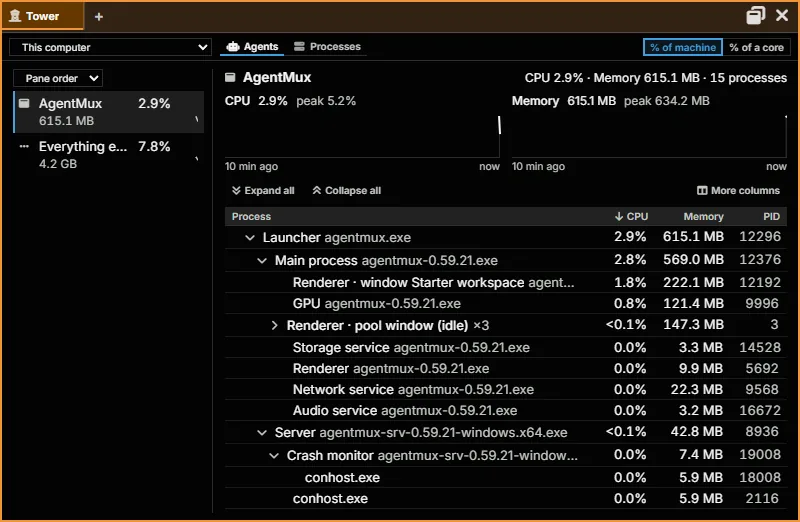Click the server icon on Processes tab
Viewport: 800px width, 522px height.
click(299, 46)
